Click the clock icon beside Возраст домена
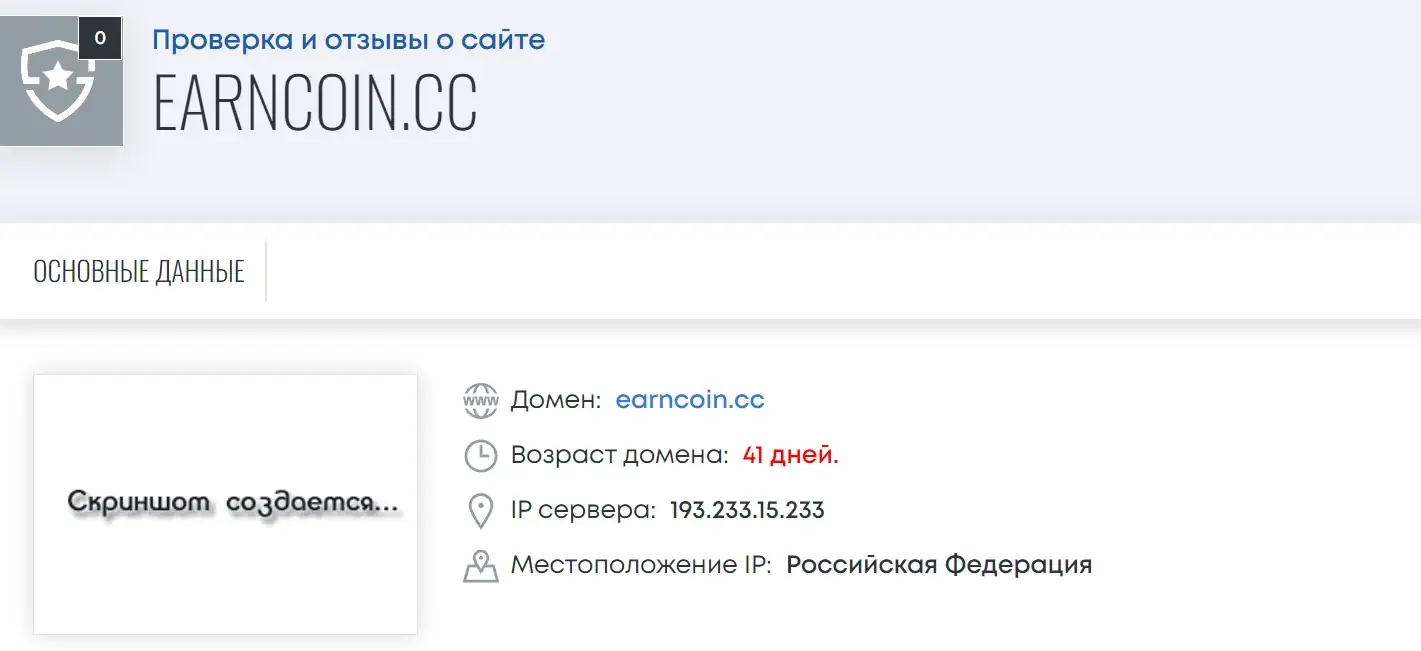The height and width of the screenshot is (651, 1421). point(481,456)
